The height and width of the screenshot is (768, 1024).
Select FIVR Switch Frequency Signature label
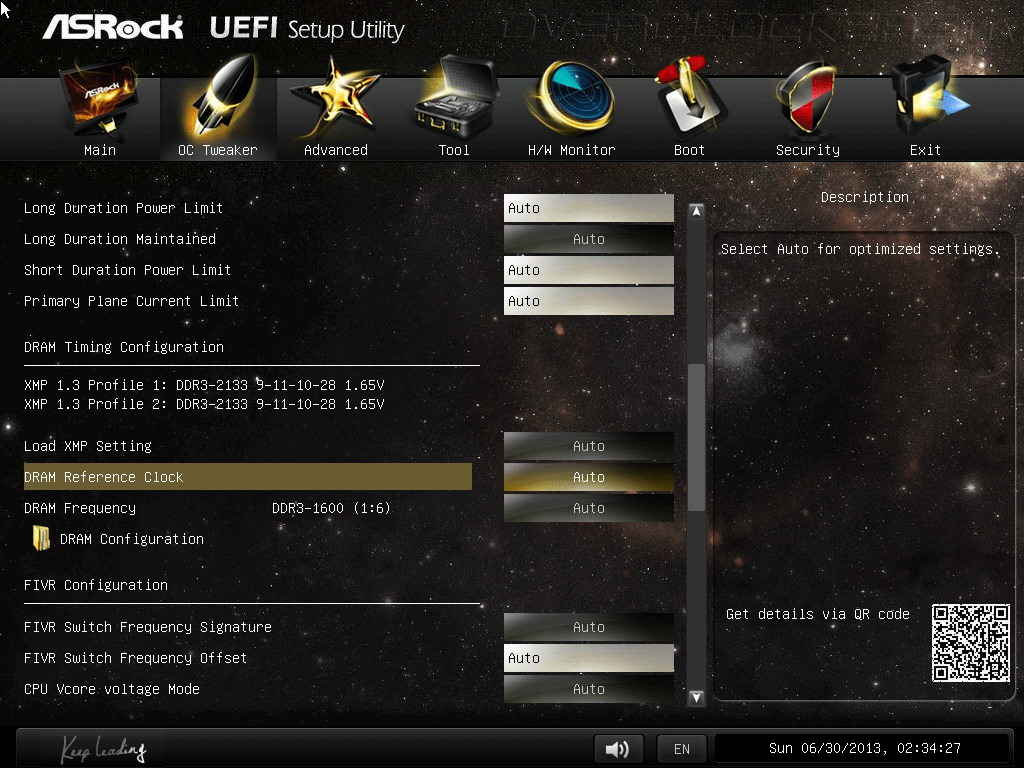[x=148, y=627]
